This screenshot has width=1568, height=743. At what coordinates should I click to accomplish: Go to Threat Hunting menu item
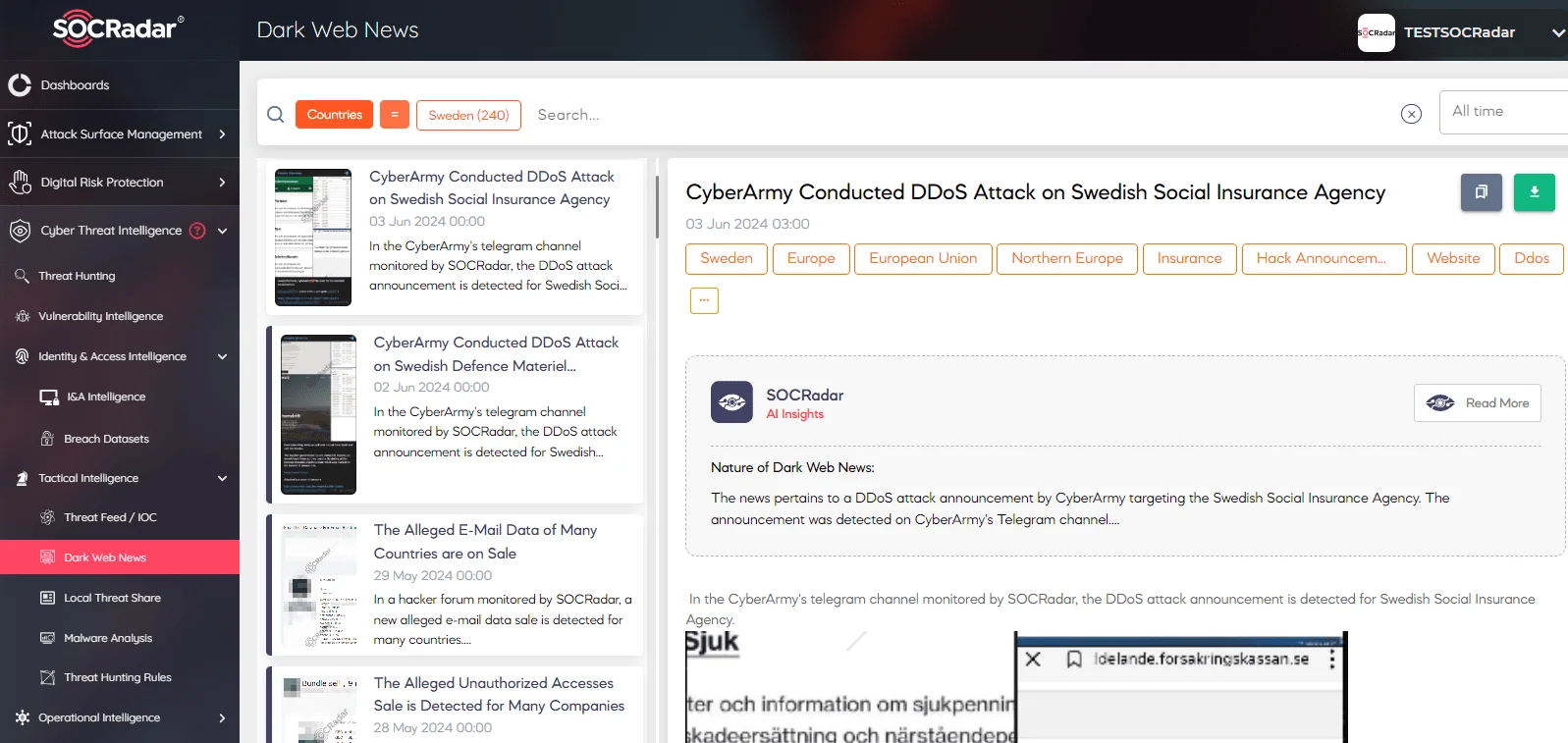coord(77,276)
